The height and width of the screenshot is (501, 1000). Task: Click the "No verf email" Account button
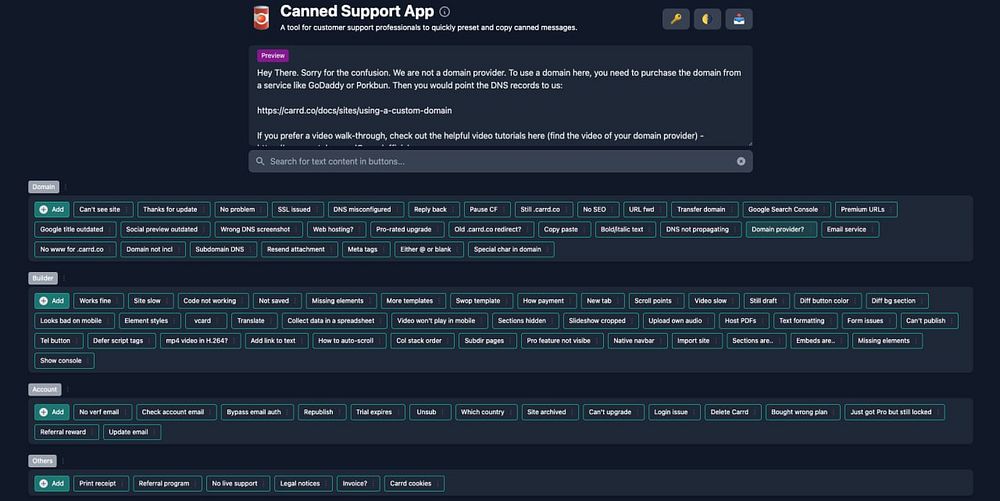click(103, 412)
